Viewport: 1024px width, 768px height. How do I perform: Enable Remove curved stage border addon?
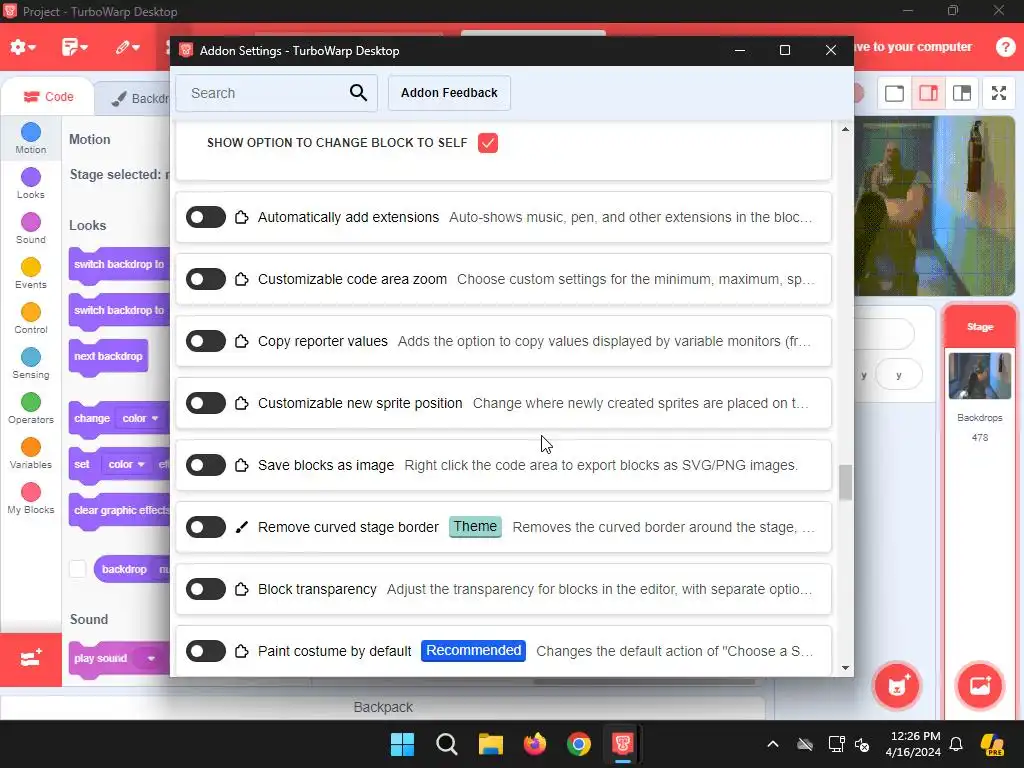tap(206, 527)
